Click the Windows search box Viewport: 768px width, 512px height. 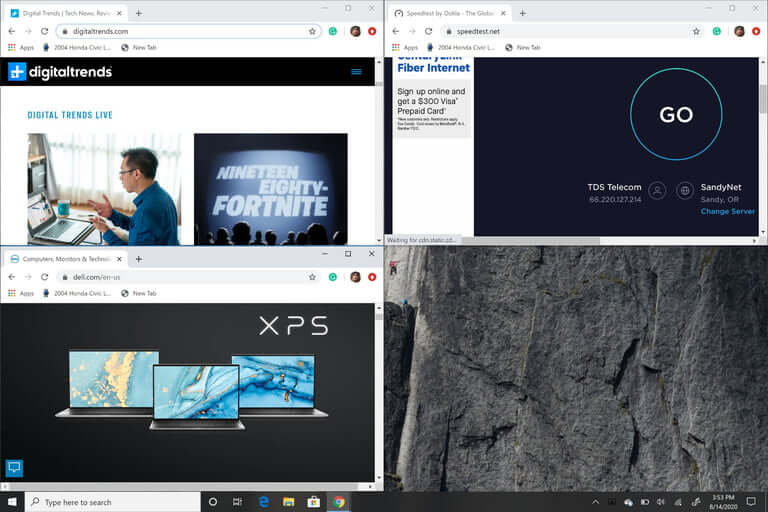click(x=113, y=502)
